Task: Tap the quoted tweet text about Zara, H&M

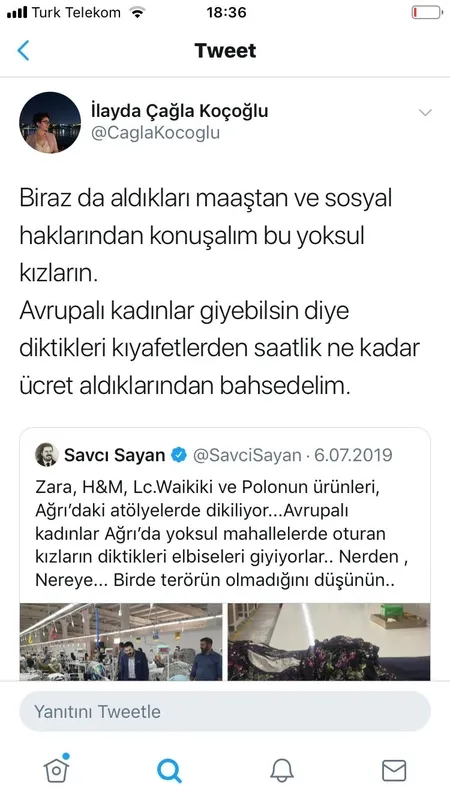Action: click(223, 534)
